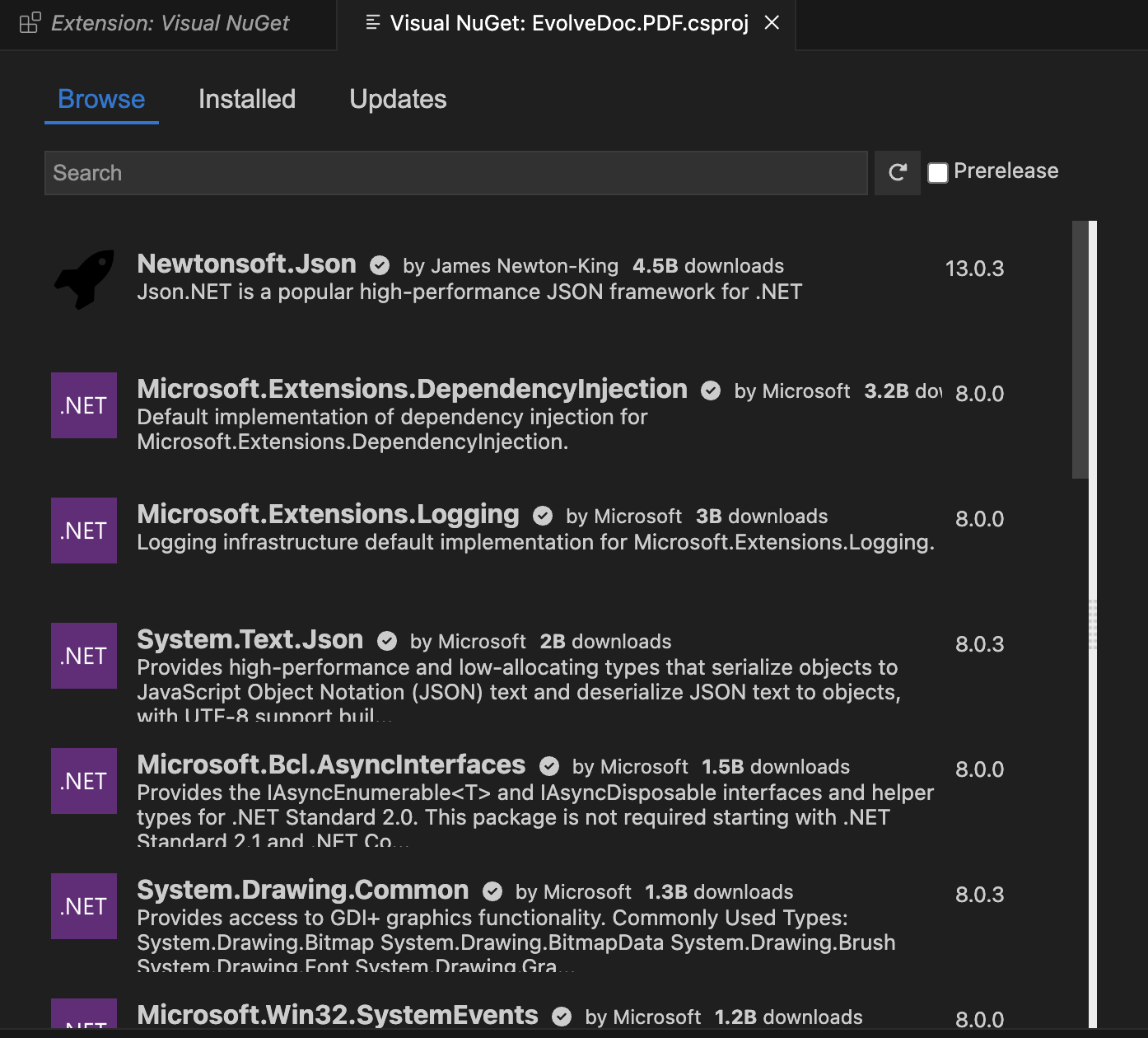Click .NET icon of System.Drawing.Common

84,906
